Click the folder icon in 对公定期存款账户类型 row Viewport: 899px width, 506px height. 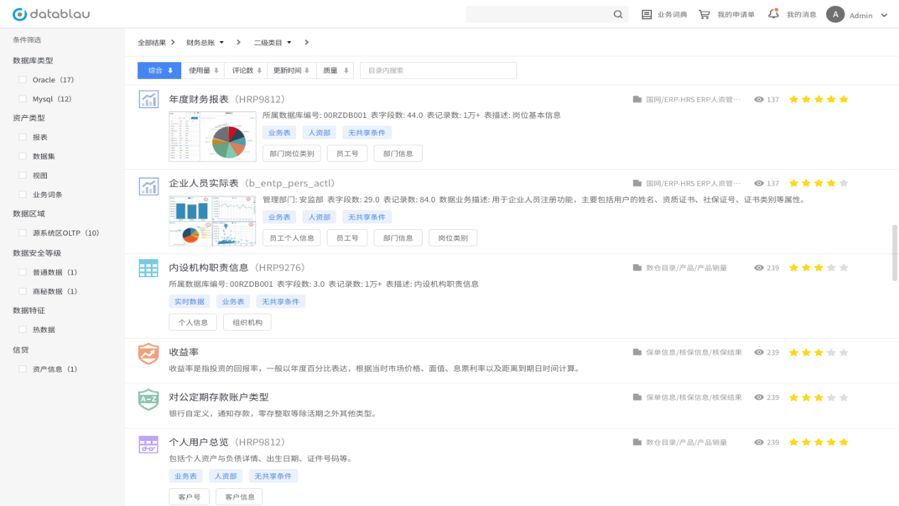[x=637, y=397]
